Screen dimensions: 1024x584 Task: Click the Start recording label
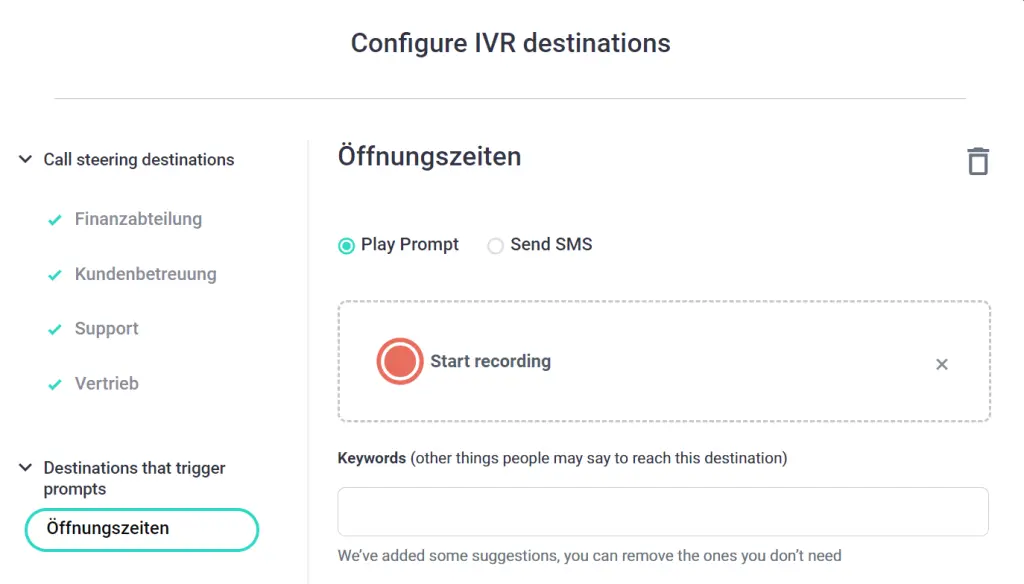[x=490, y=361]
